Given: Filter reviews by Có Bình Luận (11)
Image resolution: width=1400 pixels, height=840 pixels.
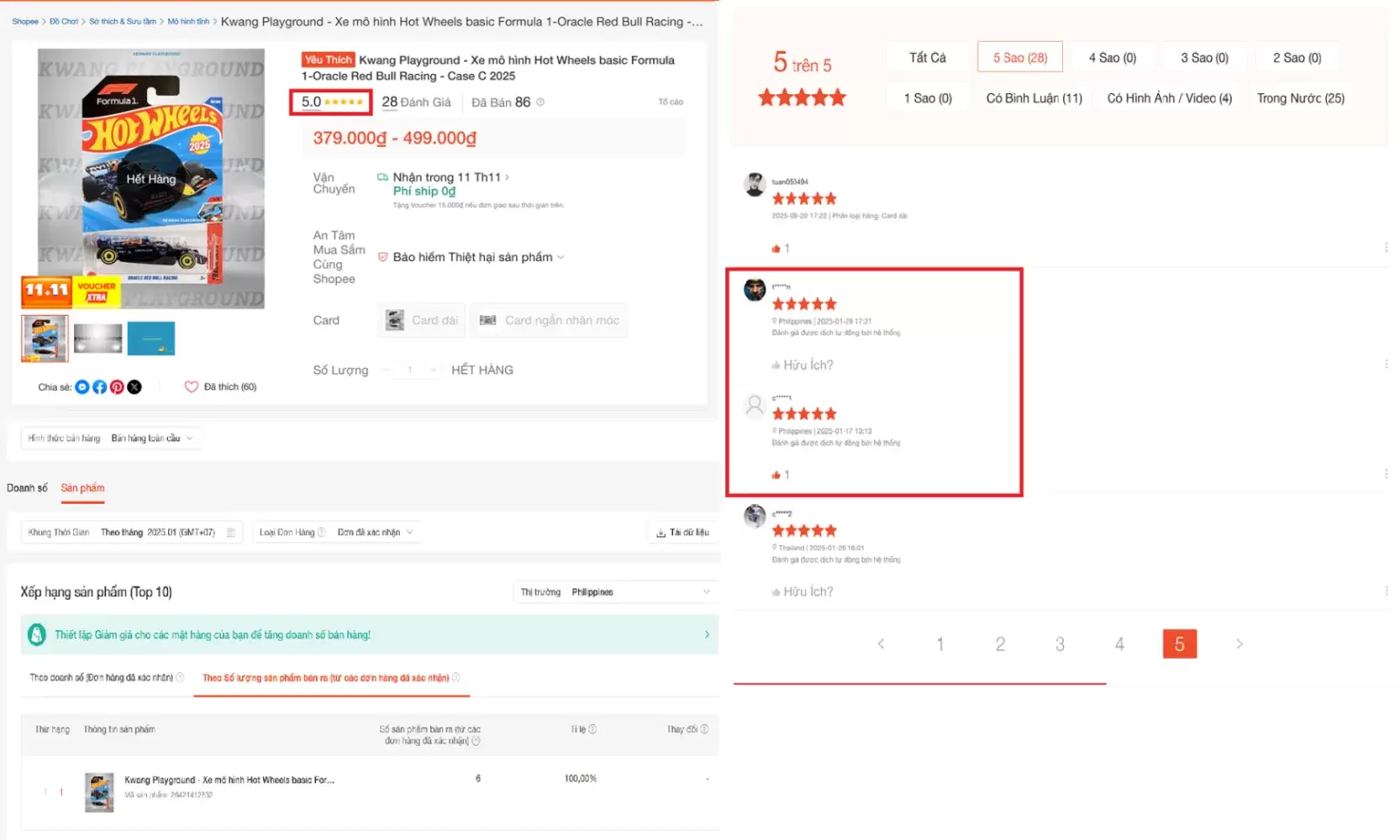Looking at the screenshot, I should tap(1034, 98).
